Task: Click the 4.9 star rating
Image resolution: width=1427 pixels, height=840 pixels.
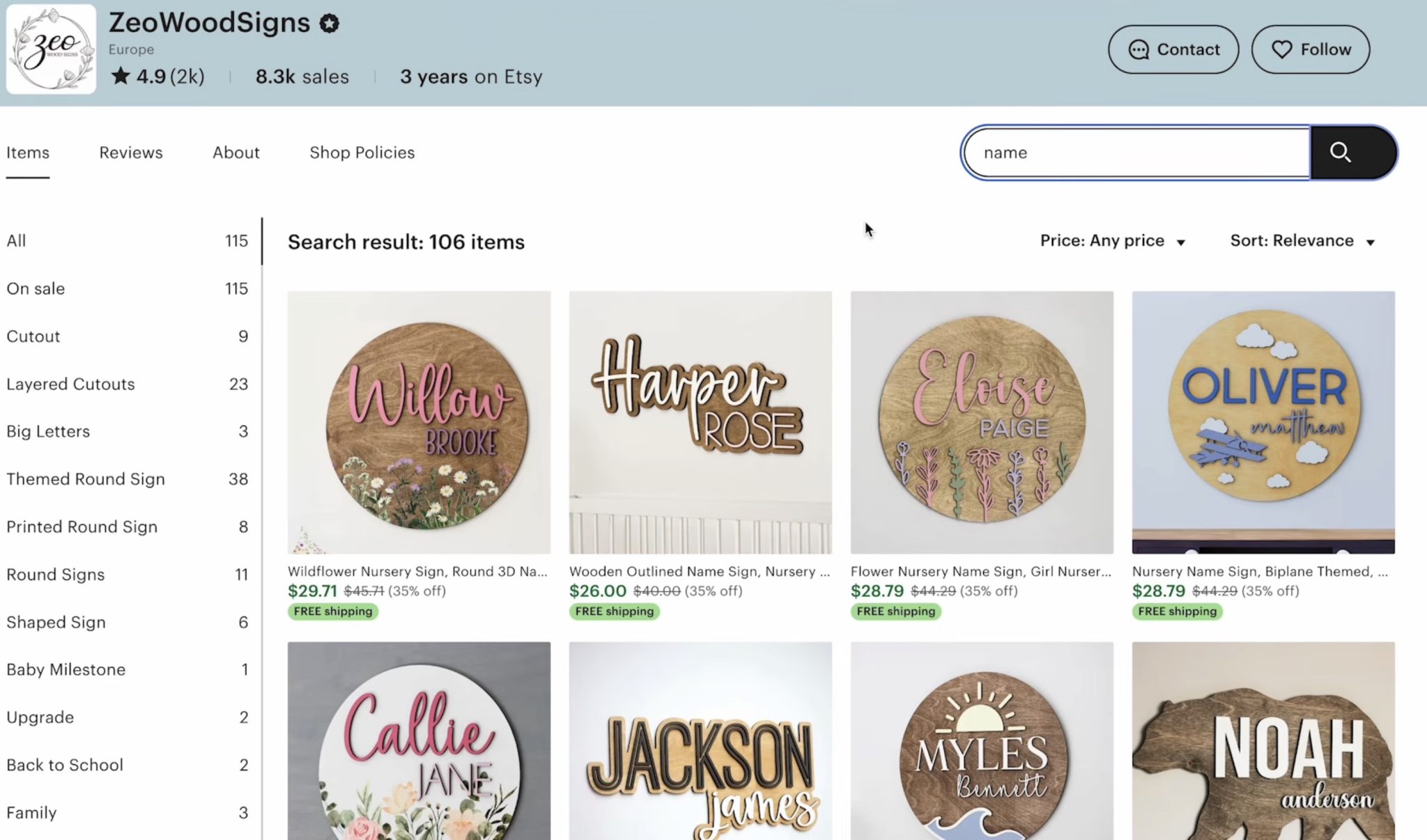Action: coord(157,76)
